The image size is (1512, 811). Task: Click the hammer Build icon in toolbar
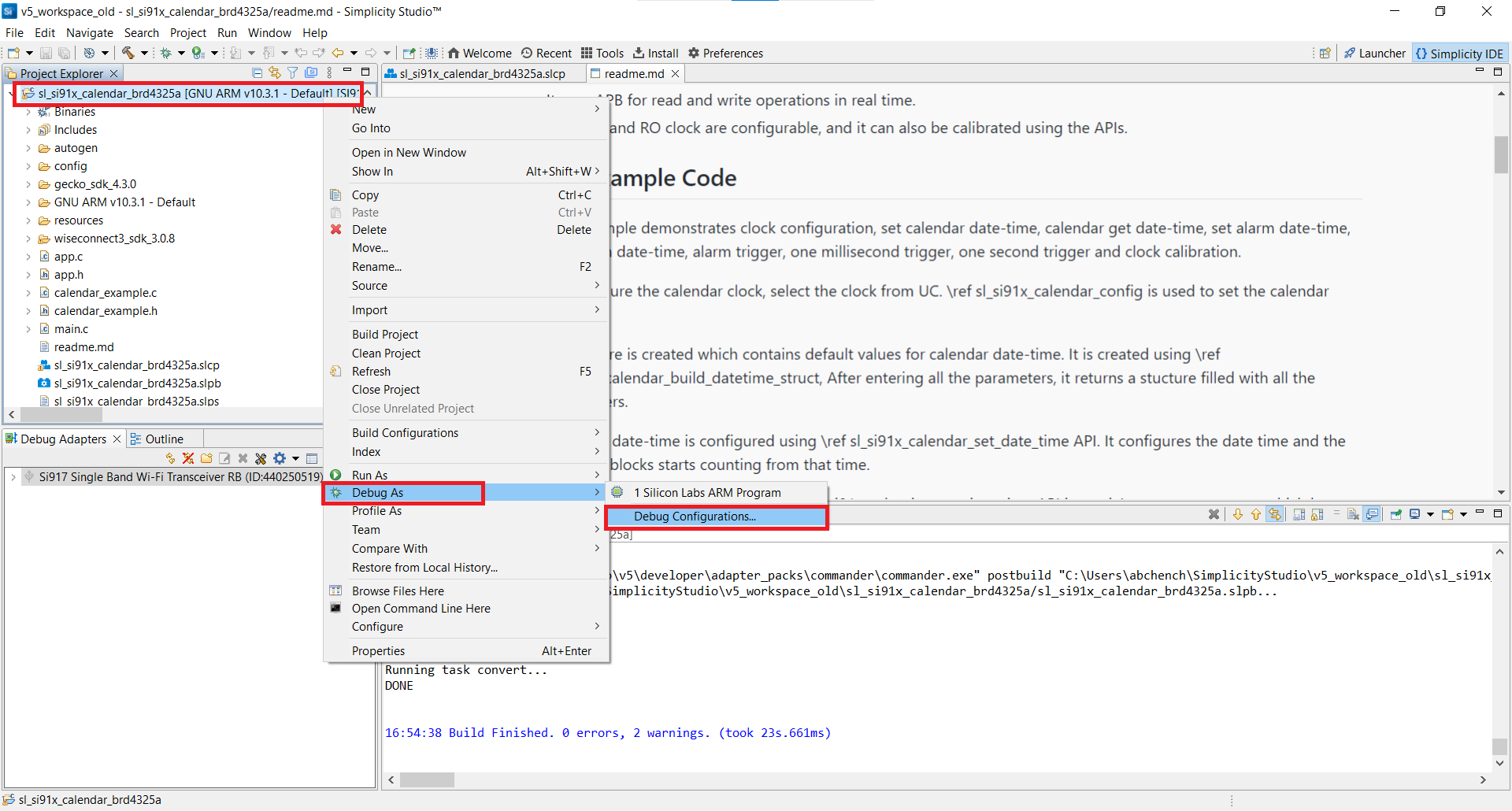(128, 53)
